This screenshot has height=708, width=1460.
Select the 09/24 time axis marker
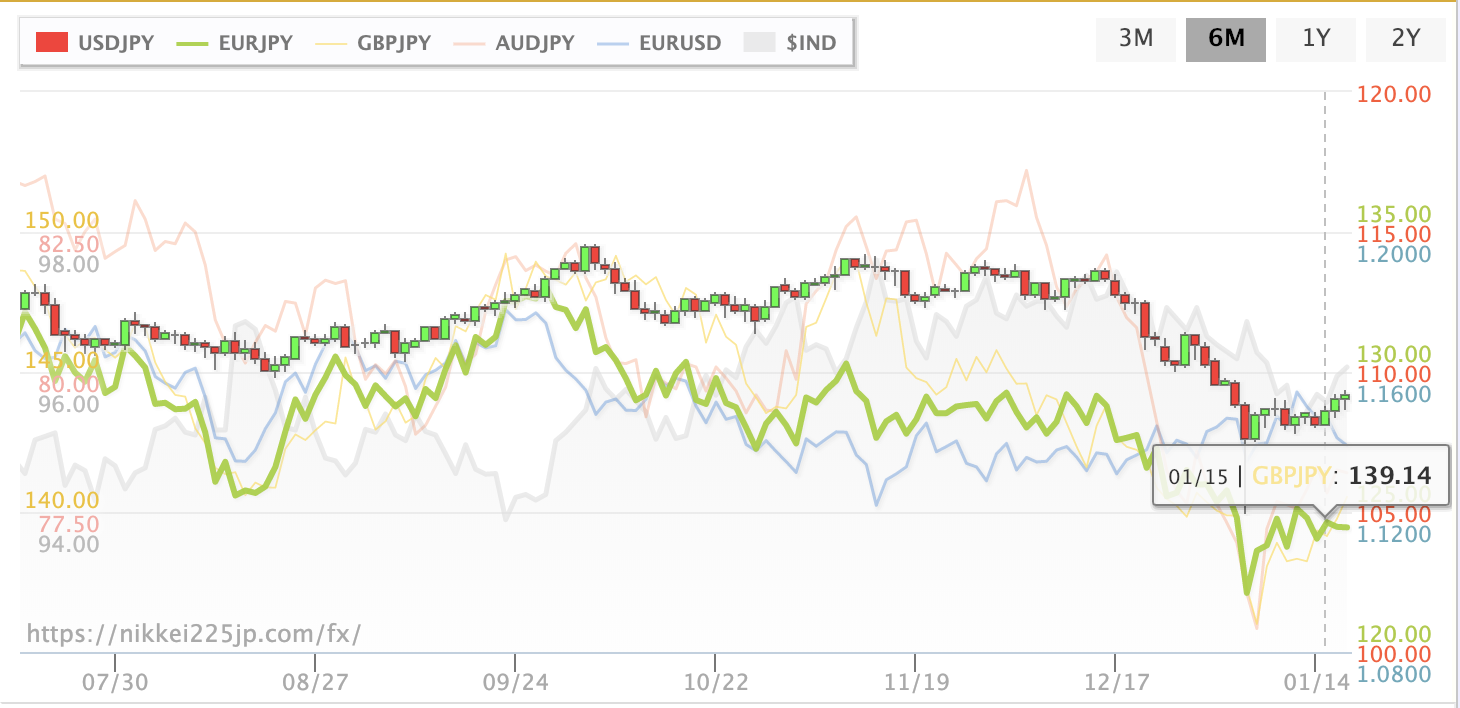(x=515, y=682)
